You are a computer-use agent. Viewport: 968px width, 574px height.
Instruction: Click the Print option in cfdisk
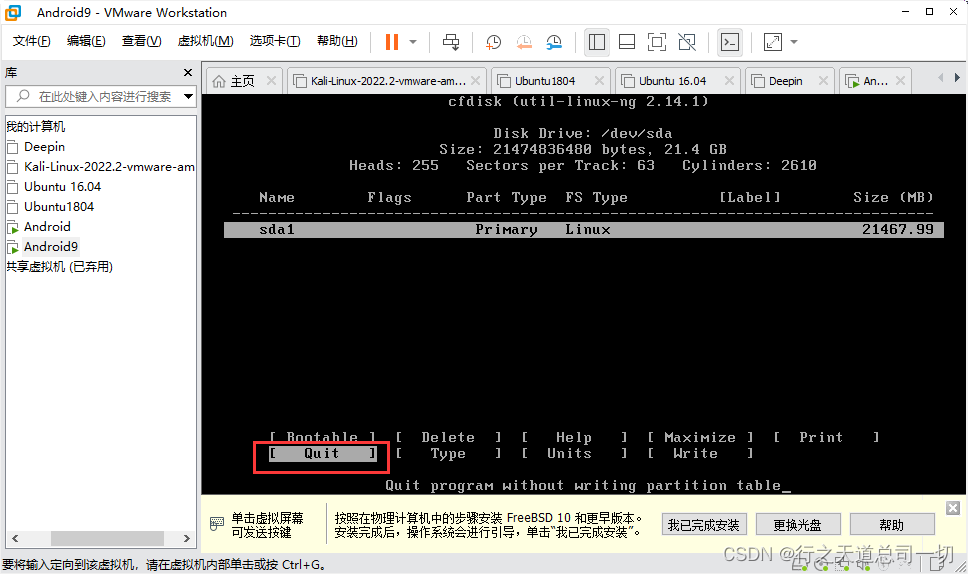(x=826, y=437)
